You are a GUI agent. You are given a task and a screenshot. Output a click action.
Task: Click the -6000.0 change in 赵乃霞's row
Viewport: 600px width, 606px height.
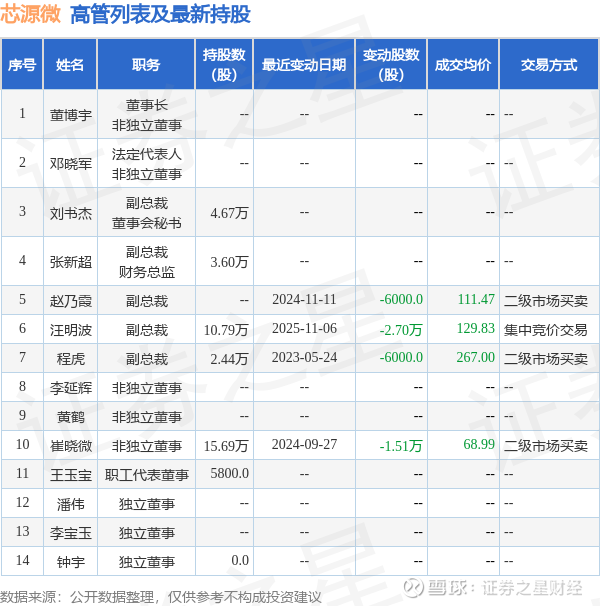(x=401, y=300)
